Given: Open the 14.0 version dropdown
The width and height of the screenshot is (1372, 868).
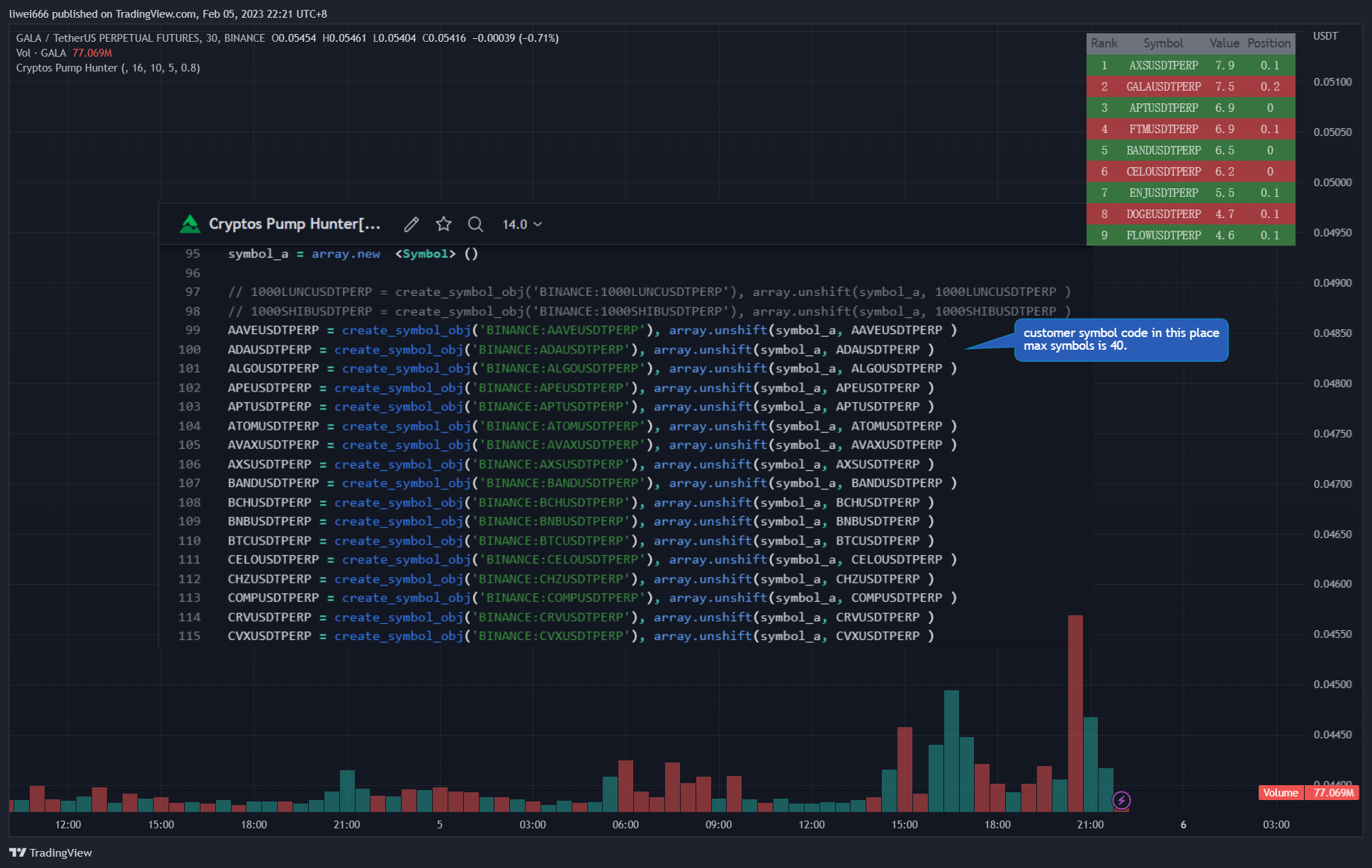Looking at the screenshot, I should click(x=522, y=224).
